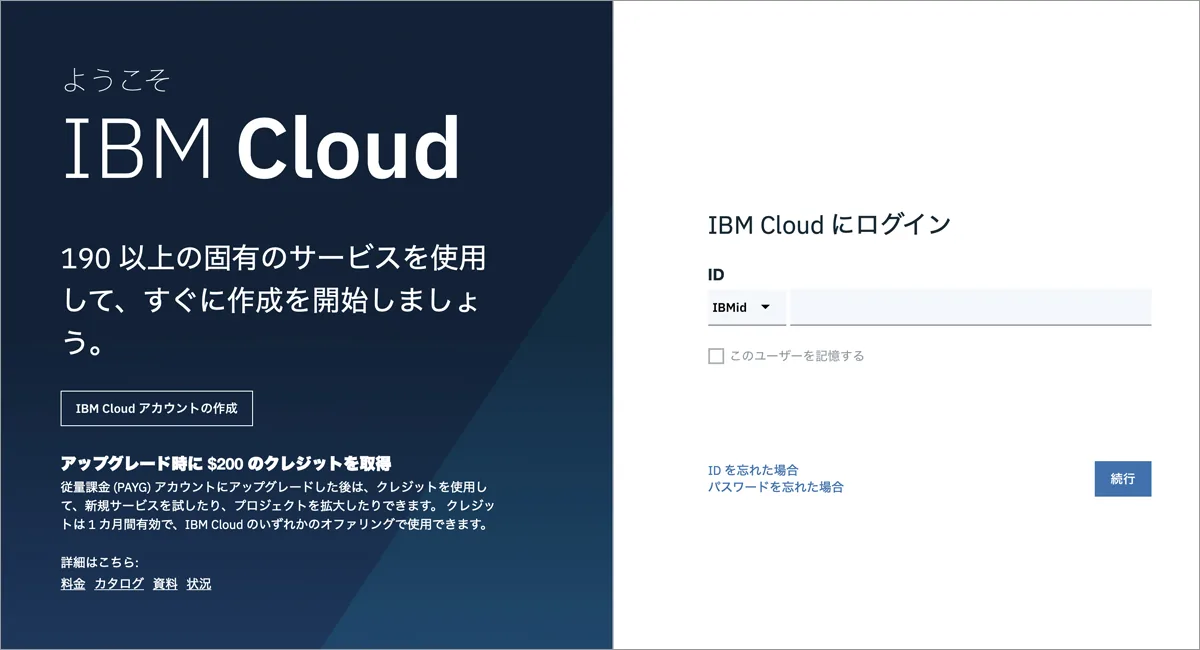Image resolution: width=1200 pixels, height=650 pixels.
Task: Check the このユーザーを記憶する checkbox
Action: point(716,356)
